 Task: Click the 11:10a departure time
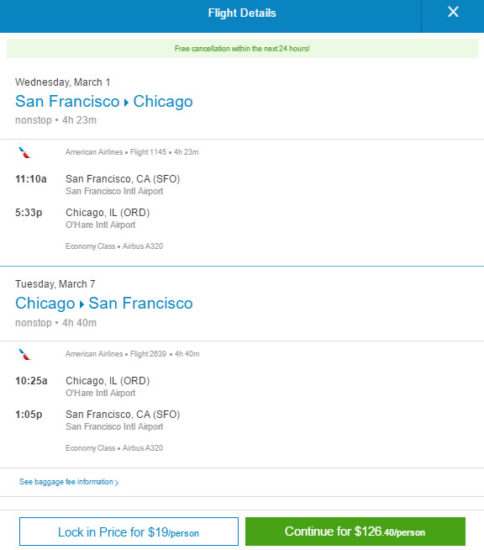click(31, 179)
